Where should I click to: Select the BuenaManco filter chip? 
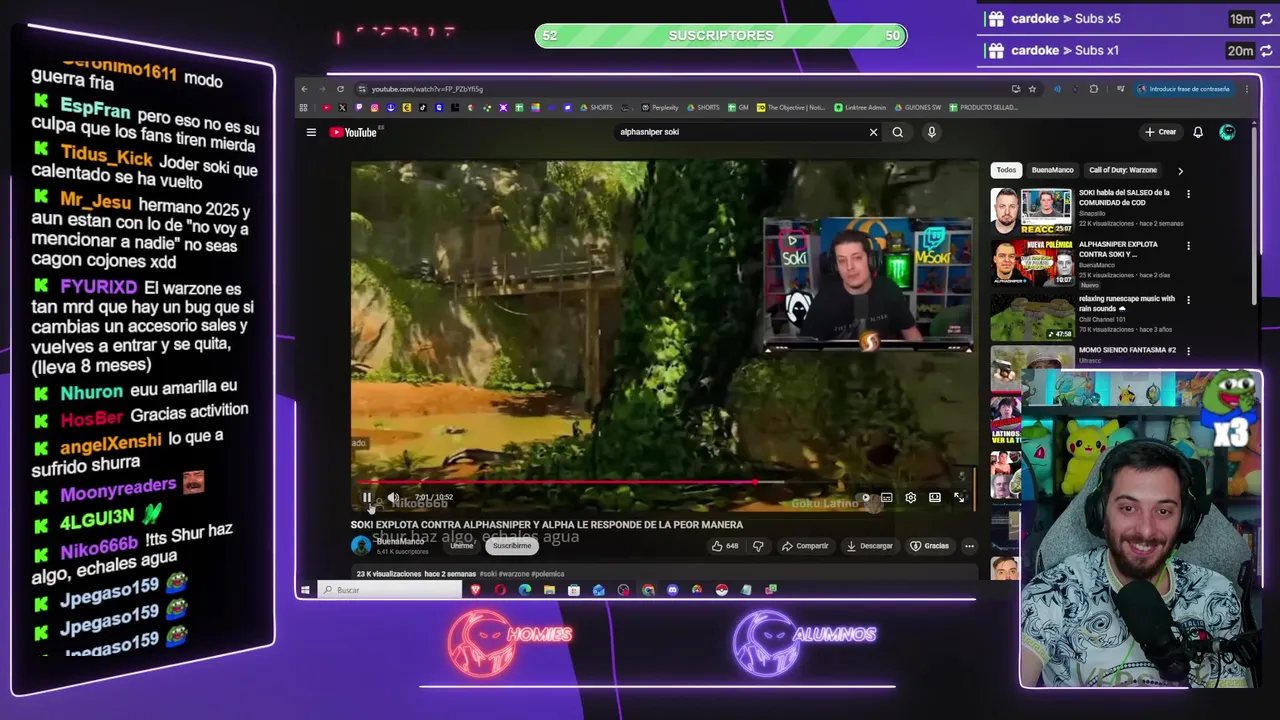point(1052,170)
